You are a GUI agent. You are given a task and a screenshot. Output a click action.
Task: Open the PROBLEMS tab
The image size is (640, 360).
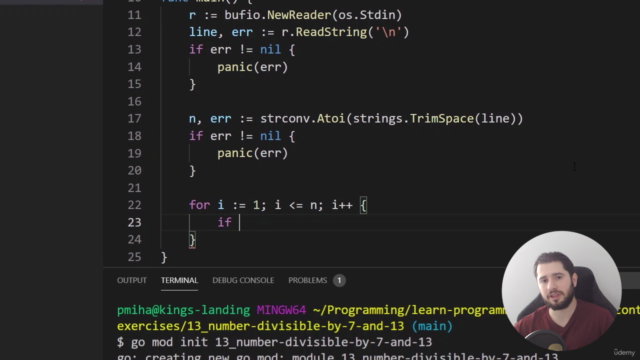tap(307, 280)
